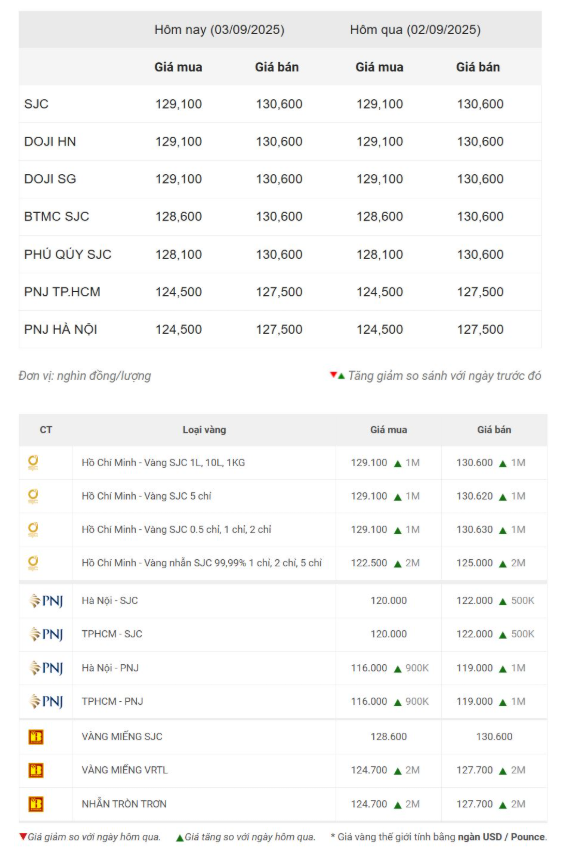Click the SJC logo in the Vàng SJC 5 chỉ row
The image size is (568, 858).
click(33, 496)
